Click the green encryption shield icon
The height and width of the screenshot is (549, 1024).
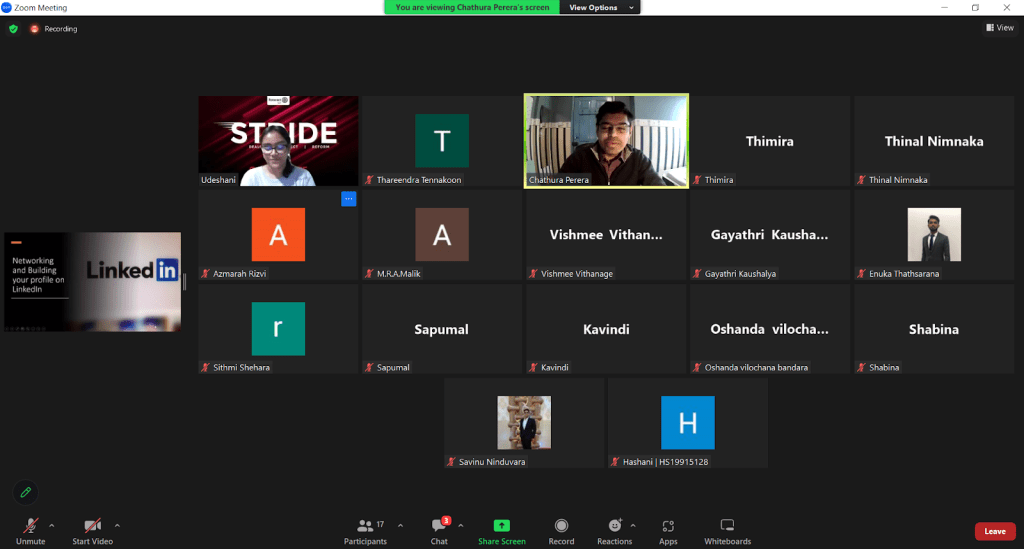pyautogui.click(x=13, y=29)
